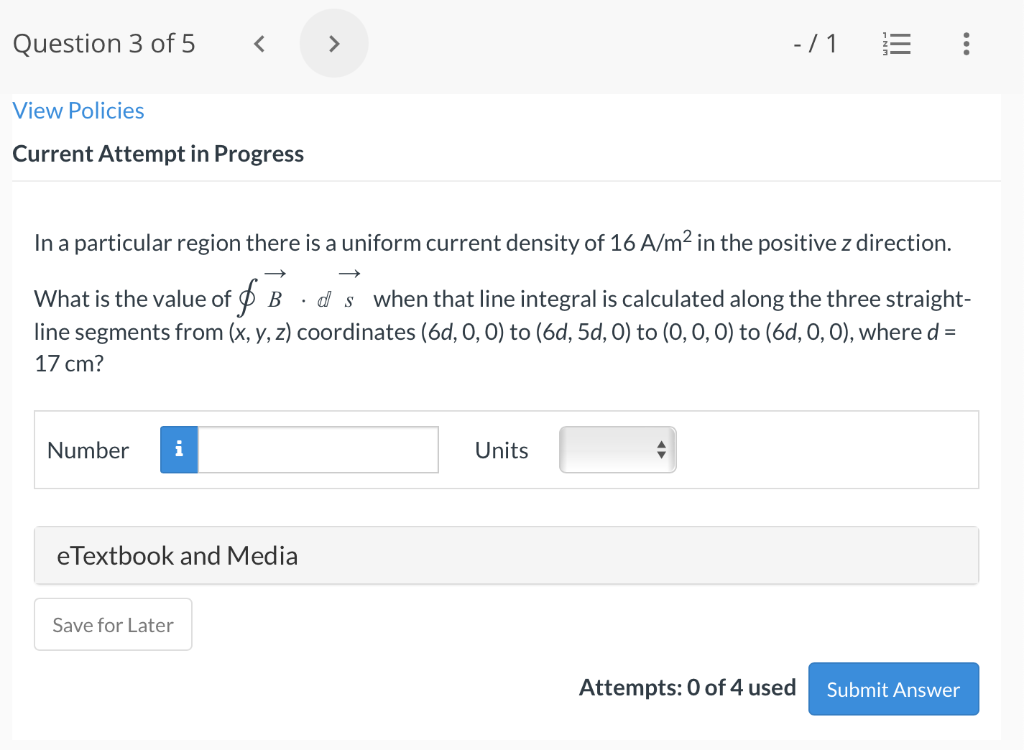Click the previous question chevron
This screenshot has height=750, width=1024.
pyautogui.click(x=258, y=43)
